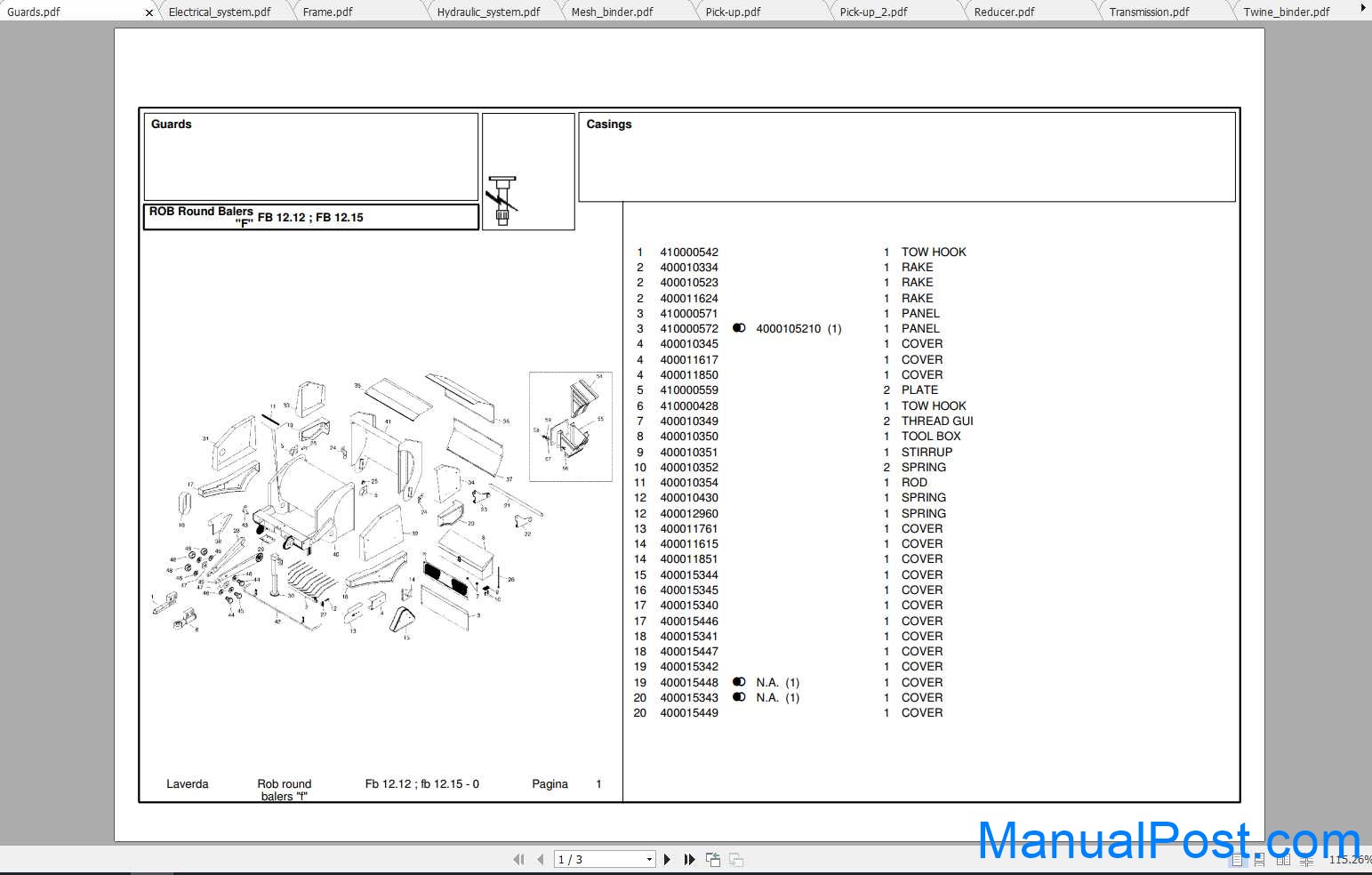The height and width of the screenshot is (875, 1372).
Task: Click 'N.A. (1)' beside 400015448
Action: [x=778, y=683]
